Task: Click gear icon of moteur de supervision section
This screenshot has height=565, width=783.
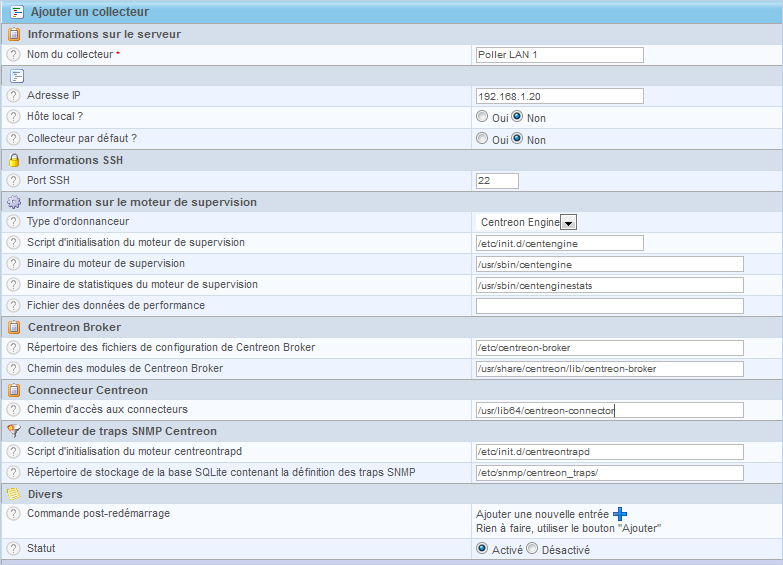Action: pos(14,202)
